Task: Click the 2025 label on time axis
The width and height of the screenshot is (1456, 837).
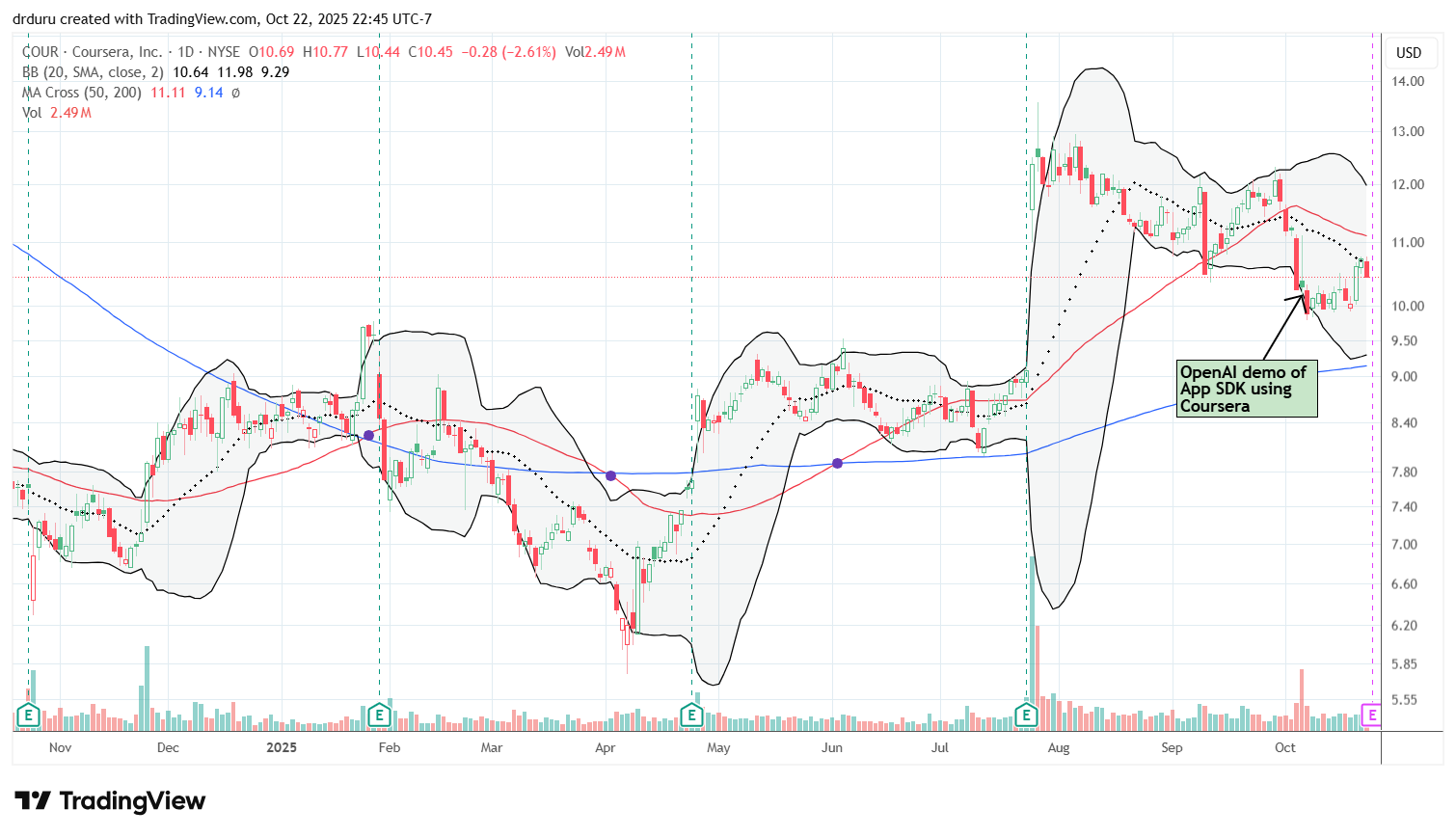Action: [282, 747]
